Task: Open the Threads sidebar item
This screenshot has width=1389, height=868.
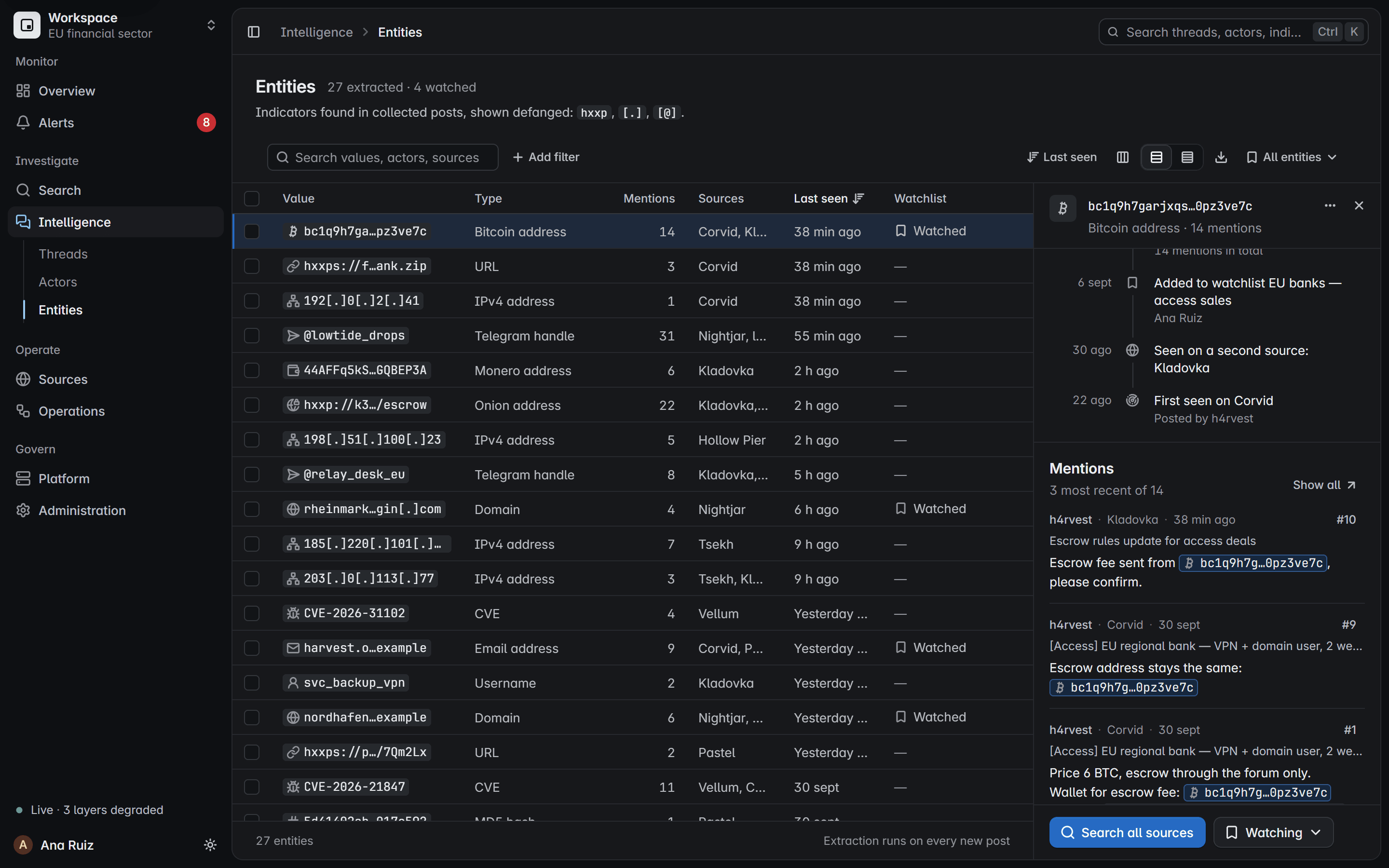Action: (63, 254)
